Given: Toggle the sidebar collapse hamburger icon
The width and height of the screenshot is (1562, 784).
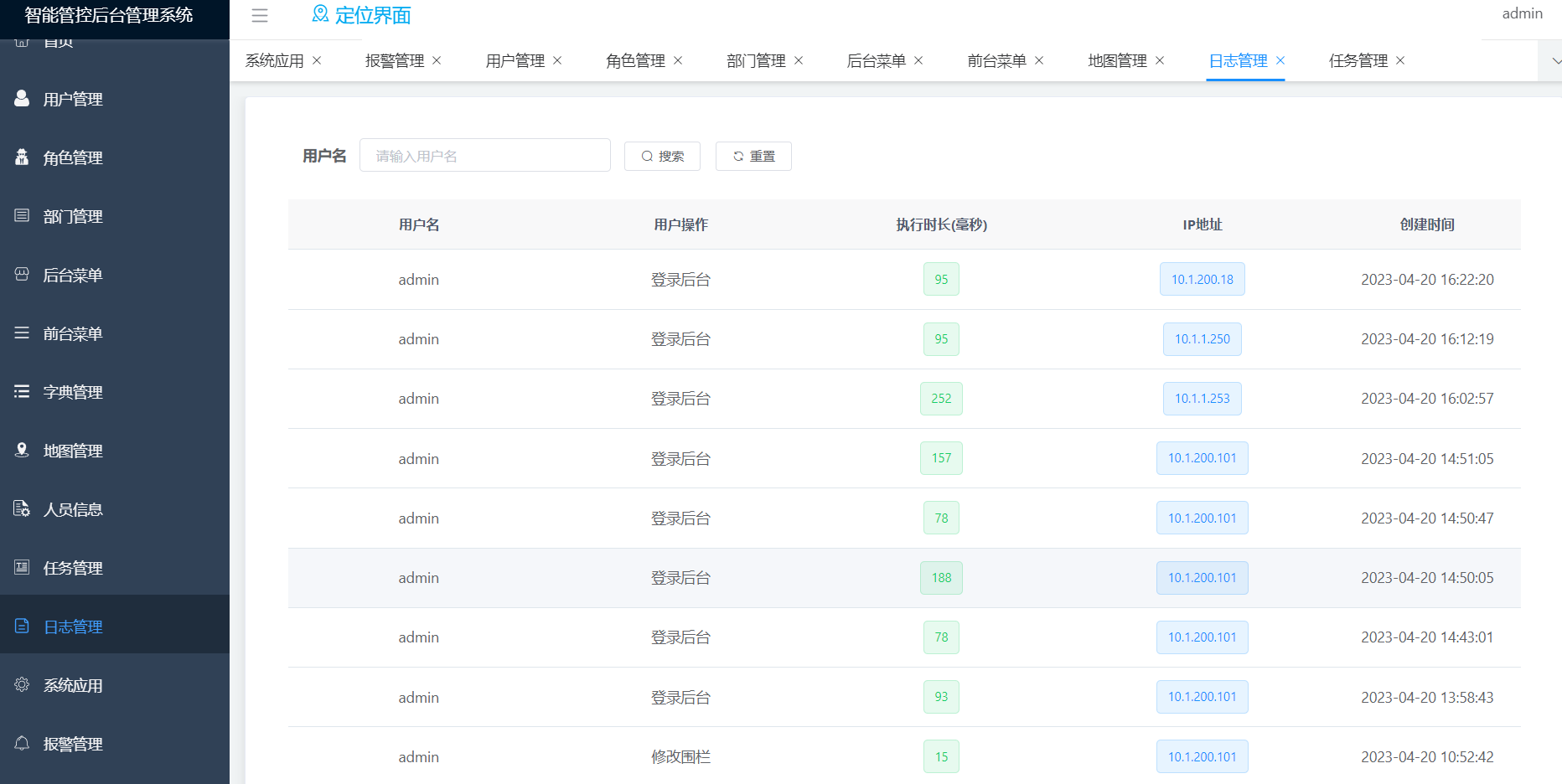Looking at the screenshot, I should pyautogui.click(x=260, y=15).
